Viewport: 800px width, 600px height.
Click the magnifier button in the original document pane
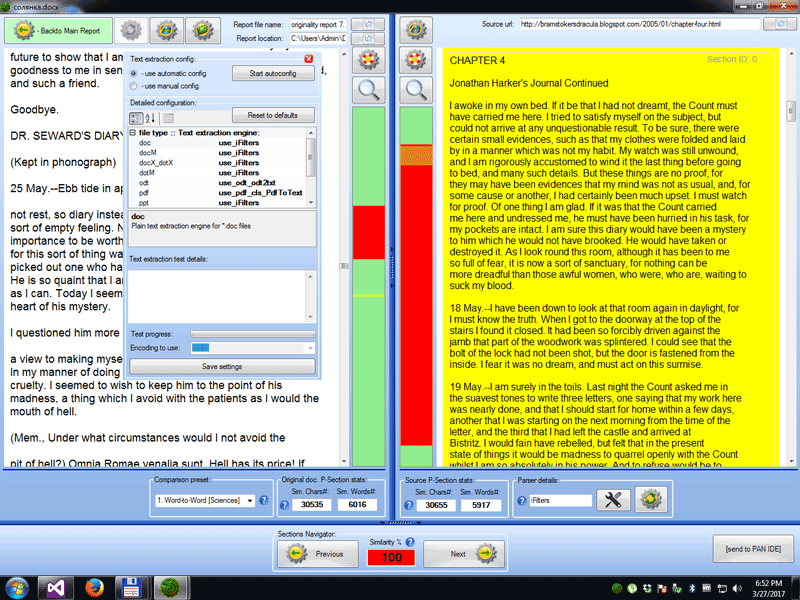pyautogui.click(x=368, y=90)
